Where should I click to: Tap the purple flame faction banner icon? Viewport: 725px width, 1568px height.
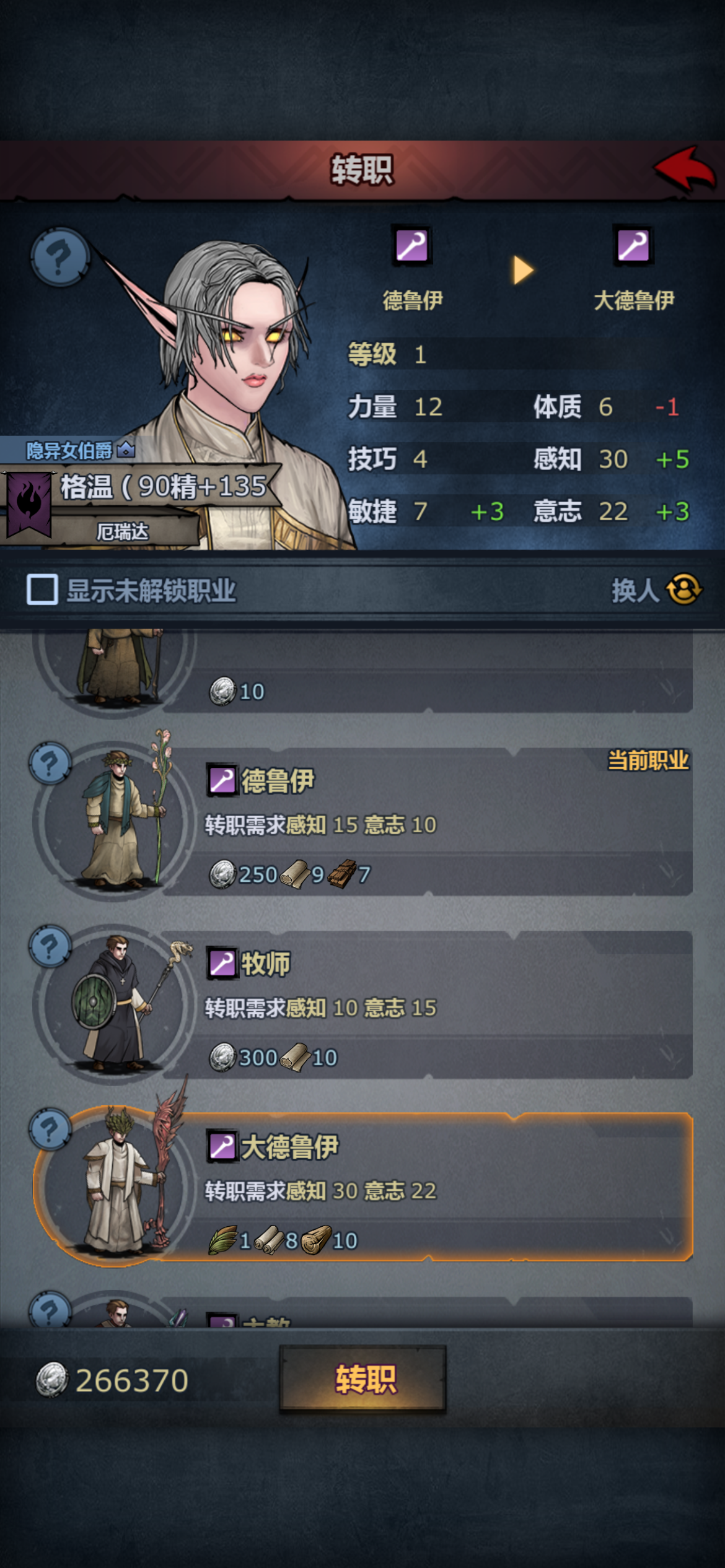[29, 503]
